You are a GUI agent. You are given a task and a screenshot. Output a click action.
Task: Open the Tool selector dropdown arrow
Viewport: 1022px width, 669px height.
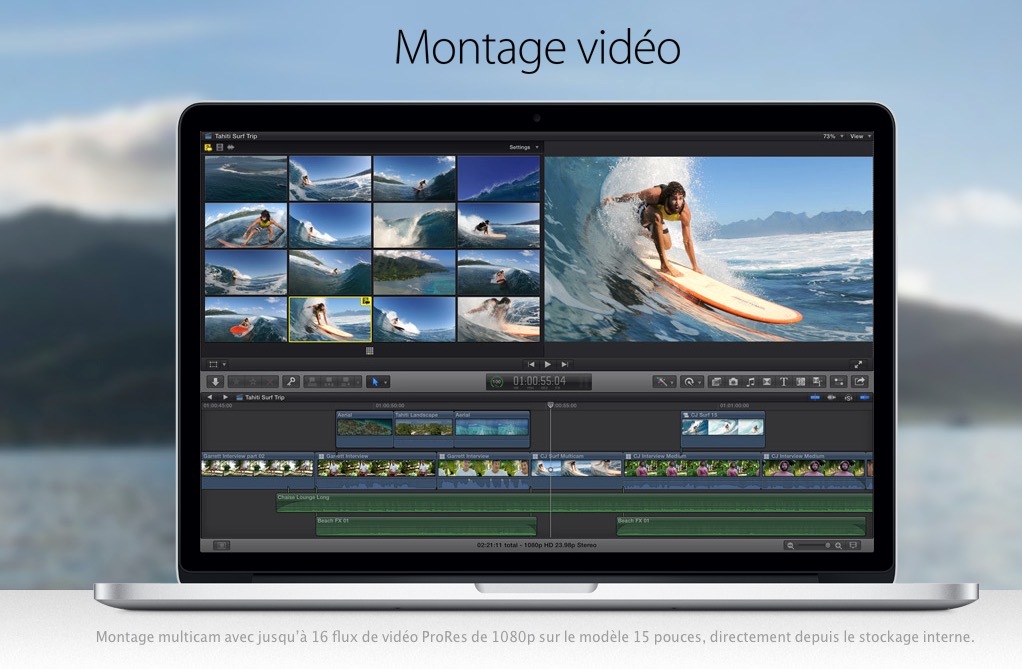click(x=386, y=382)
